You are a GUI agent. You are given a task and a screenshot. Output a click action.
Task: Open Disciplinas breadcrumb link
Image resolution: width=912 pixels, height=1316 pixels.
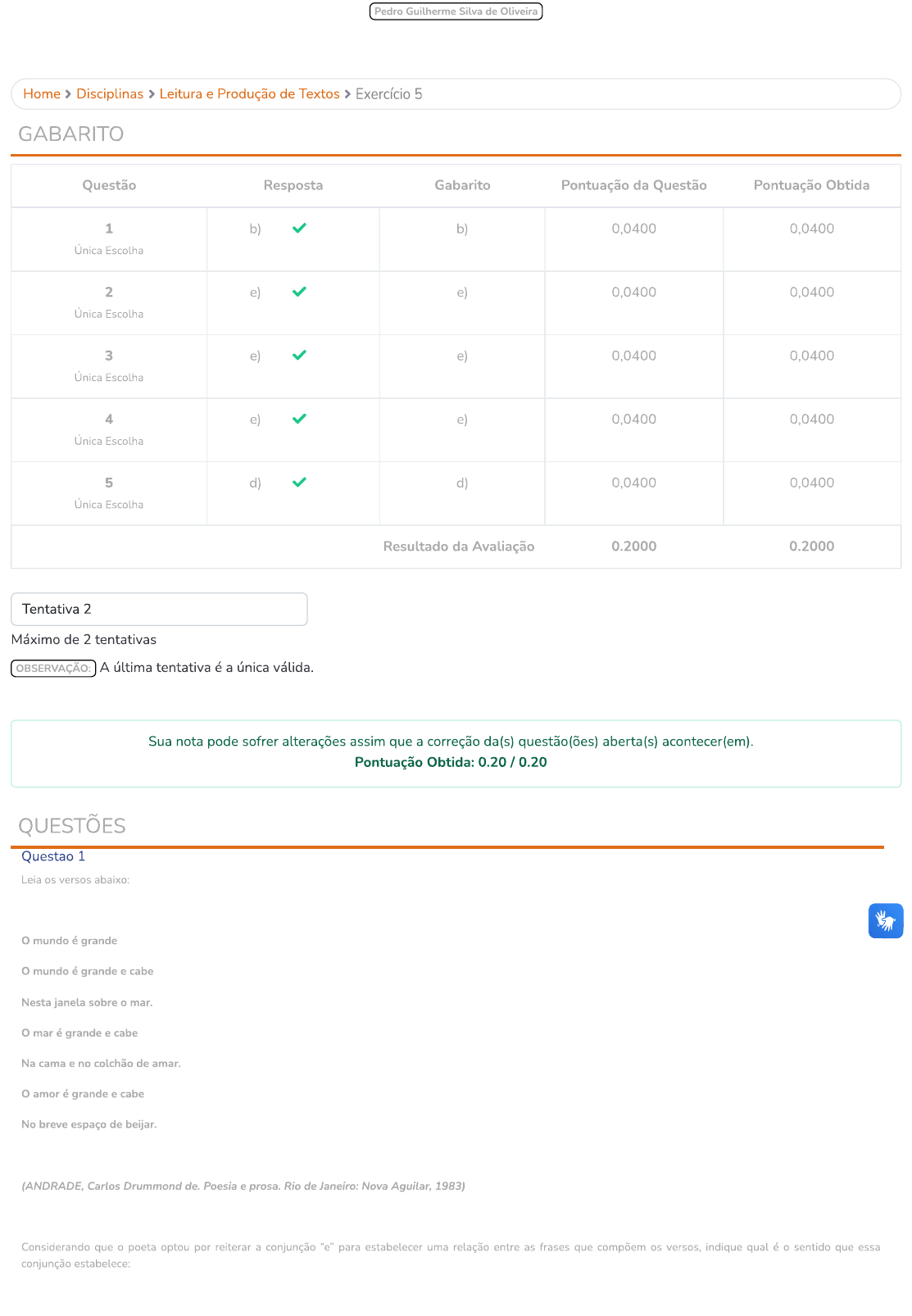tap(110, 94)
